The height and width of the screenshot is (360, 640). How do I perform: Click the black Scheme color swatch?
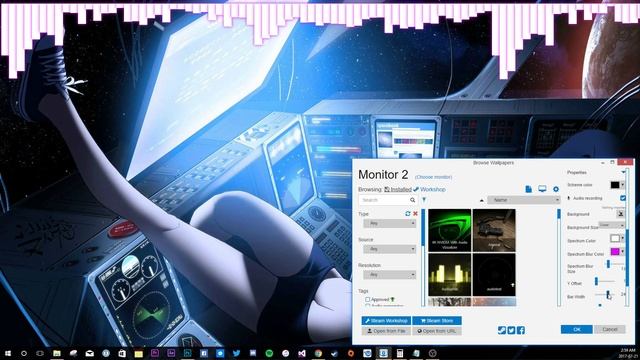(x=615, y=185)
